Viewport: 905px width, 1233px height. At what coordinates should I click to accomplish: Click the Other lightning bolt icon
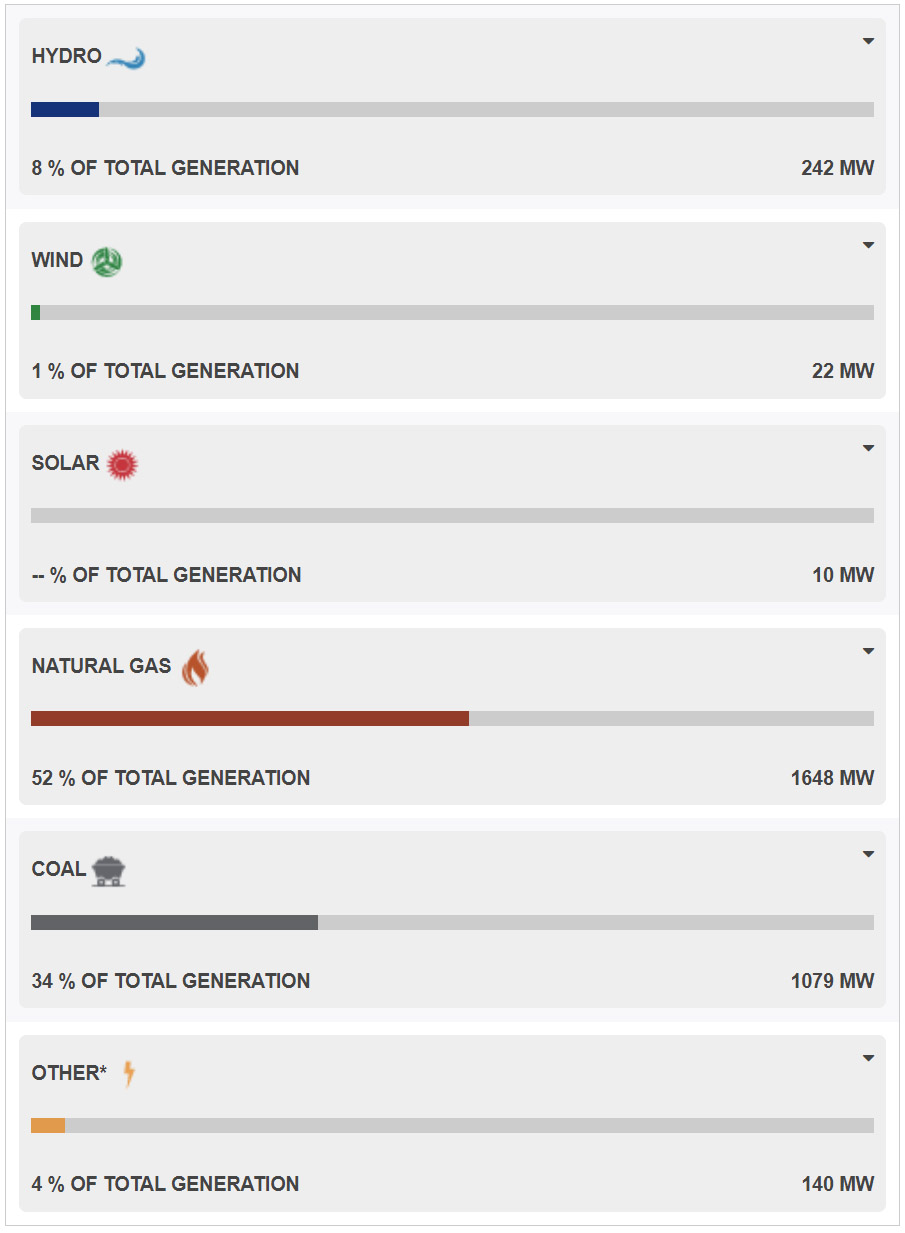point(128,1074)
